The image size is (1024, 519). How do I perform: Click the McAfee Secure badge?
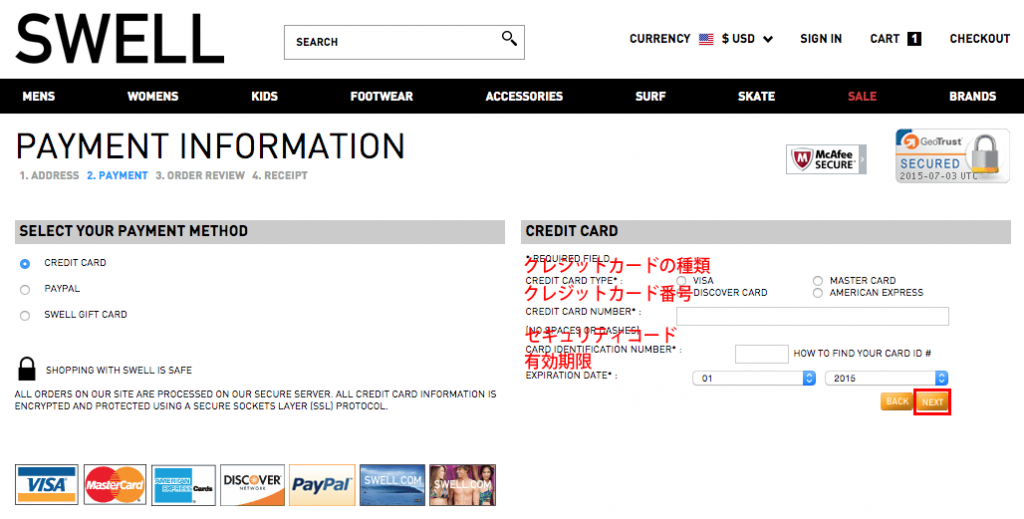pyautogui.click(x=826, y=159)
